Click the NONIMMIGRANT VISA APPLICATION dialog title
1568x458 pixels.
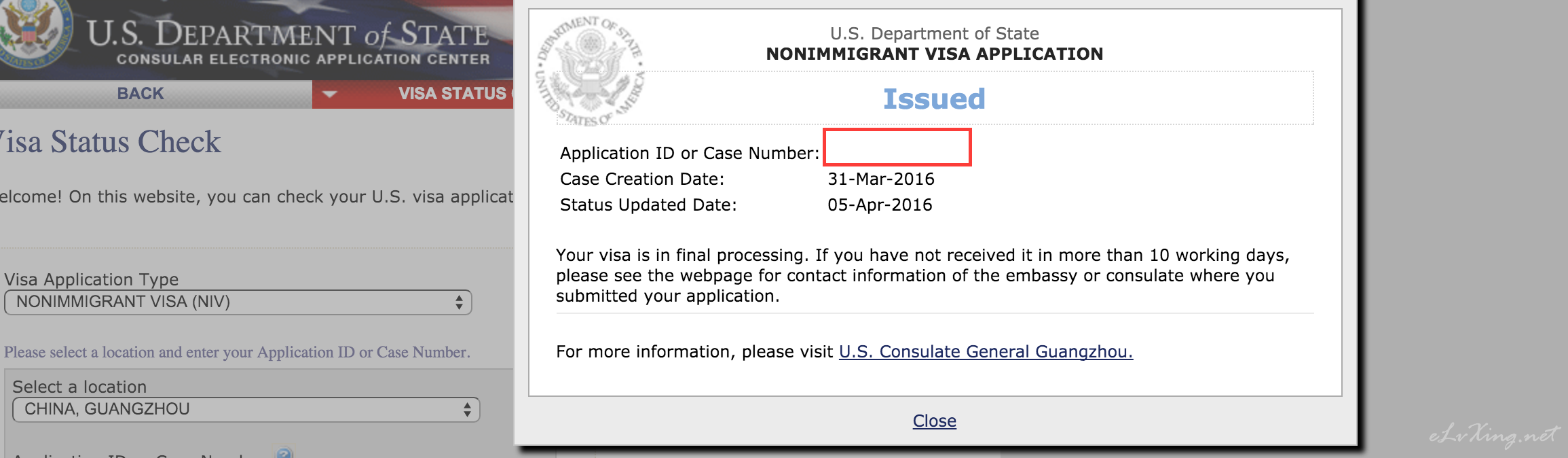[x=935, y=54]
